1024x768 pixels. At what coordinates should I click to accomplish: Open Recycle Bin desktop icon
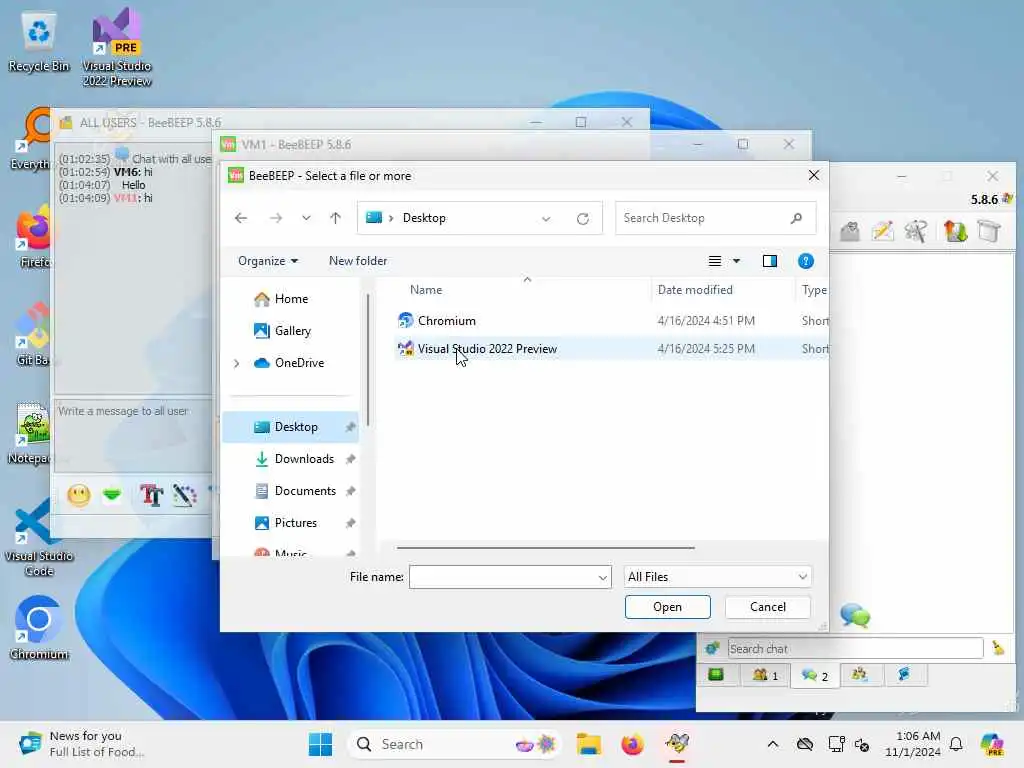click(x=39, y=42)
